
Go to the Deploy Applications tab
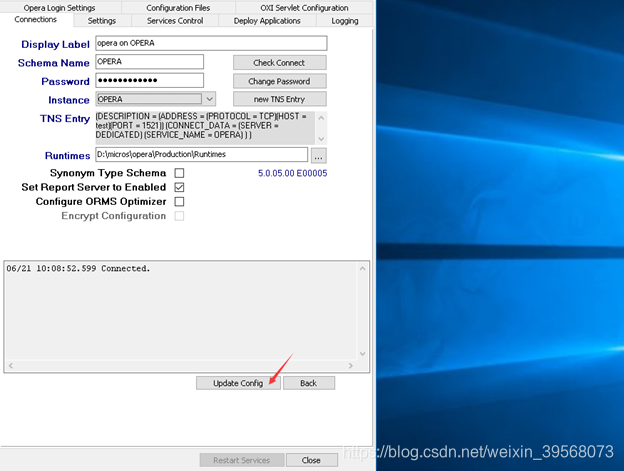267,21
